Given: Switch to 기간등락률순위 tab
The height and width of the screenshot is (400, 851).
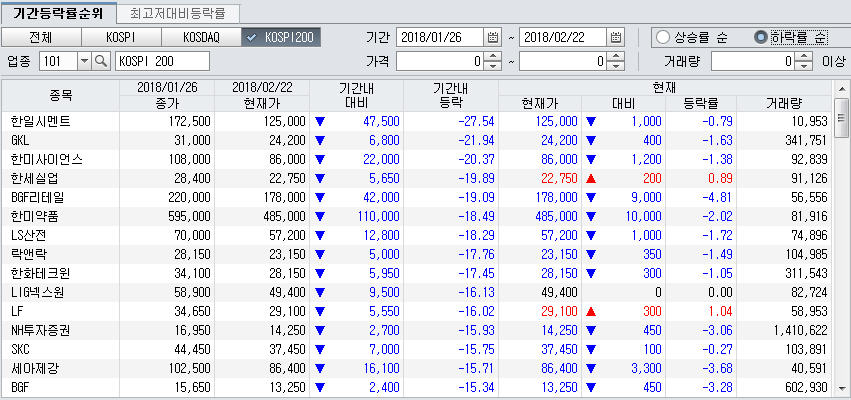Looking at the screenshot, I should [58, 12].
